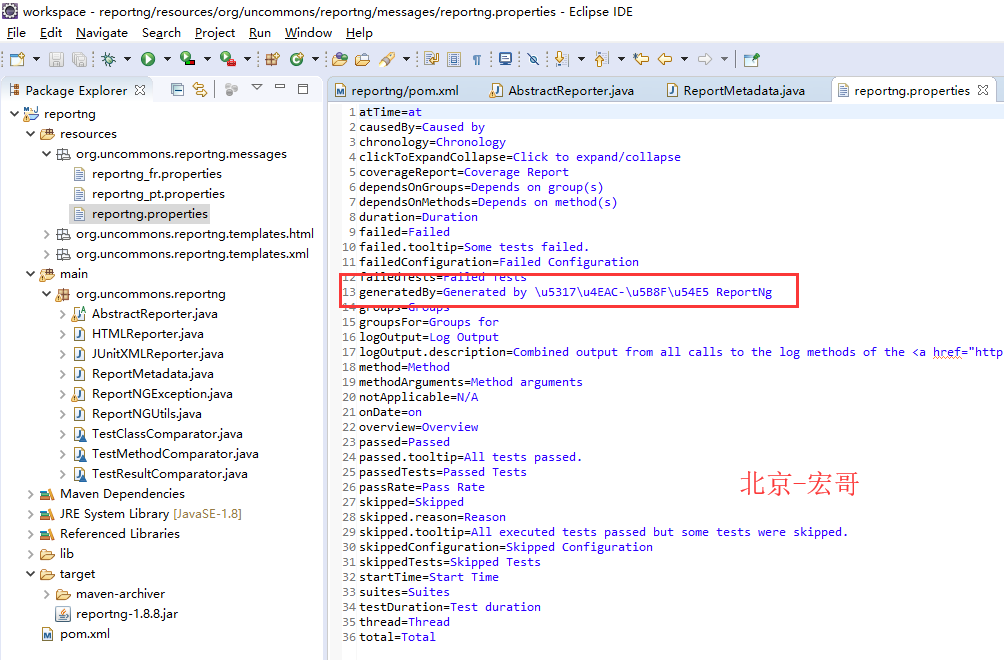Select reportng_fr.properties file
This screenshot has height=660, width=1004.
[x=157, y=174]
